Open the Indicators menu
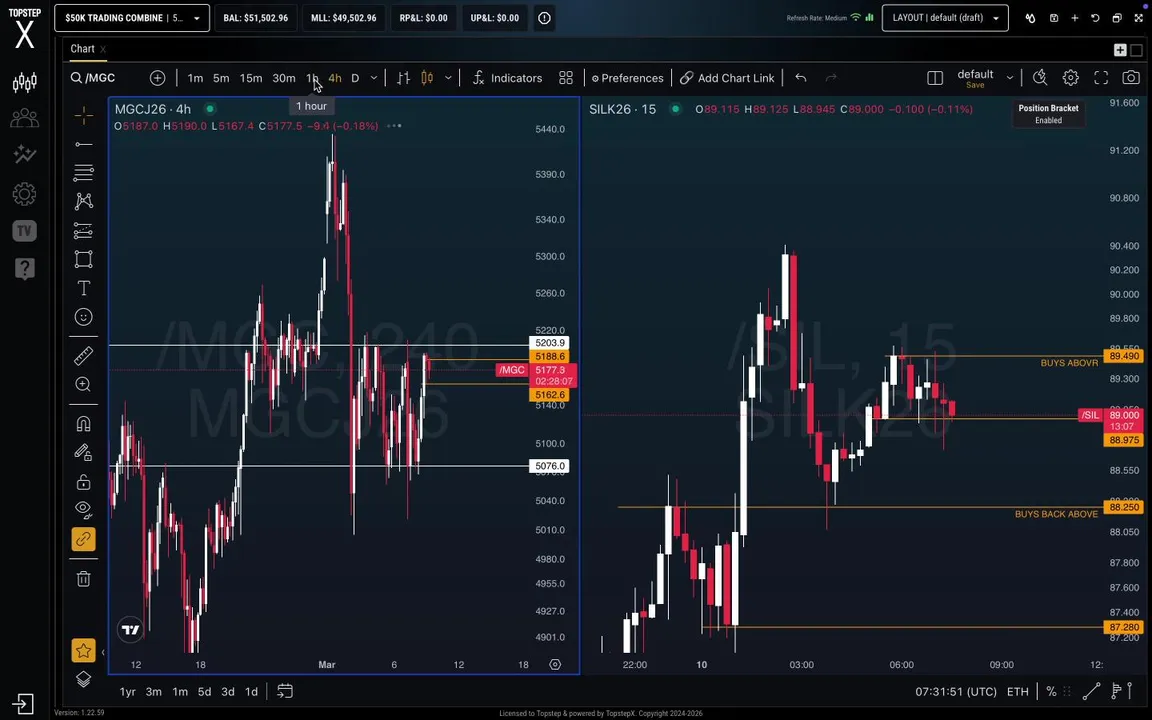 [x=507, y=78]
